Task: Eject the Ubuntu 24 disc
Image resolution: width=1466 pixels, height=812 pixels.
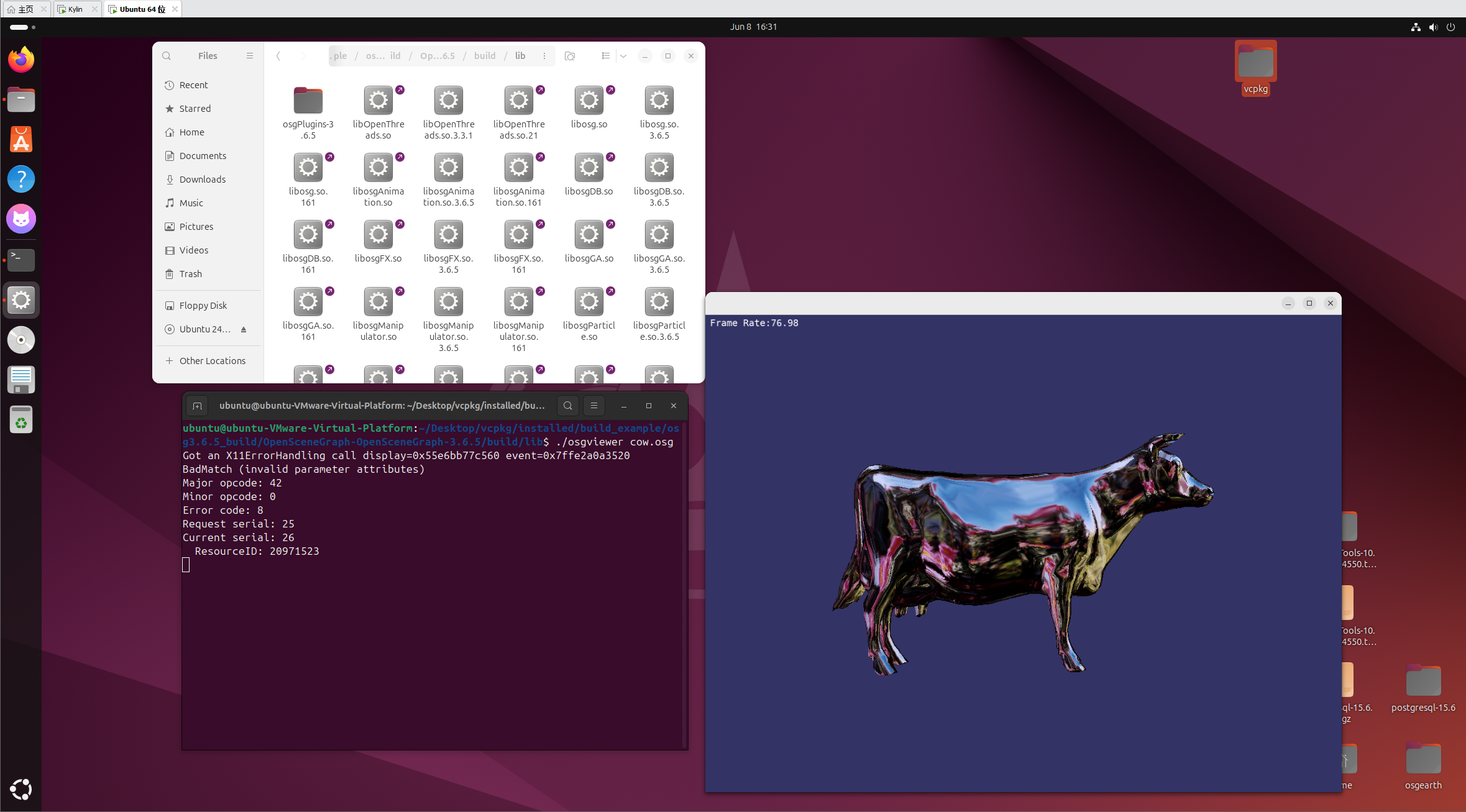Action: [x=244, y=329]
